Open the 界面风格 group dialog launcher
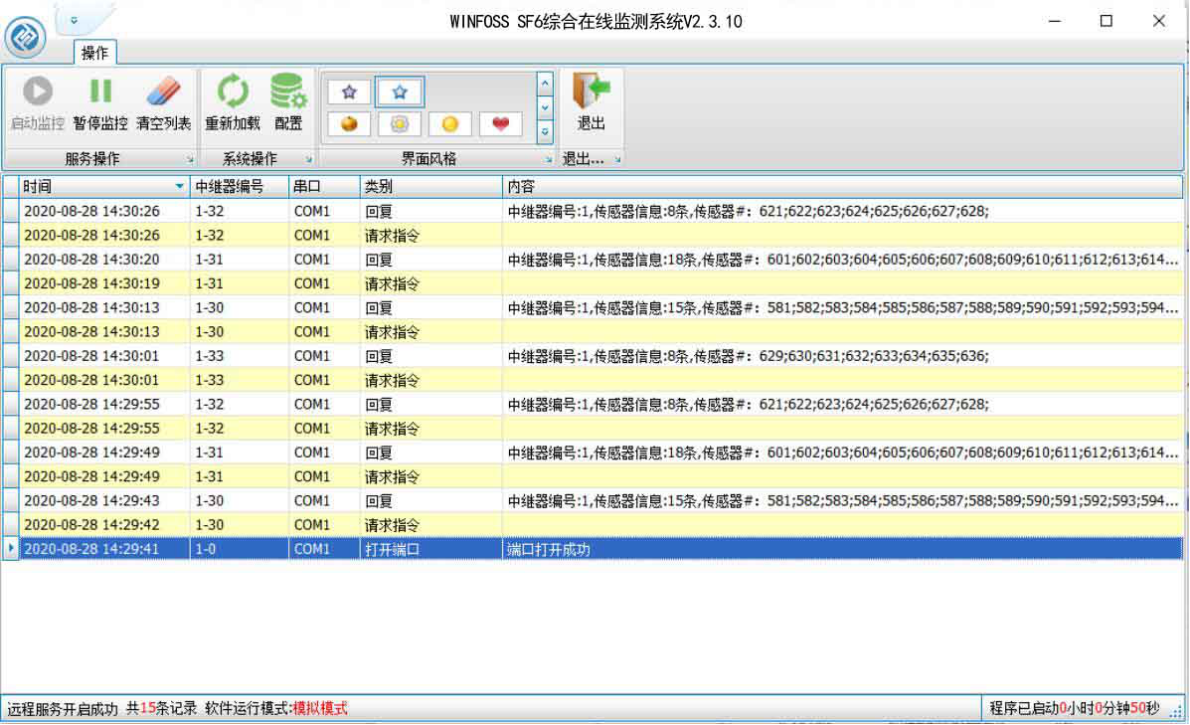Viewport: 1190px width, 725px height. [x=548, y=159]
